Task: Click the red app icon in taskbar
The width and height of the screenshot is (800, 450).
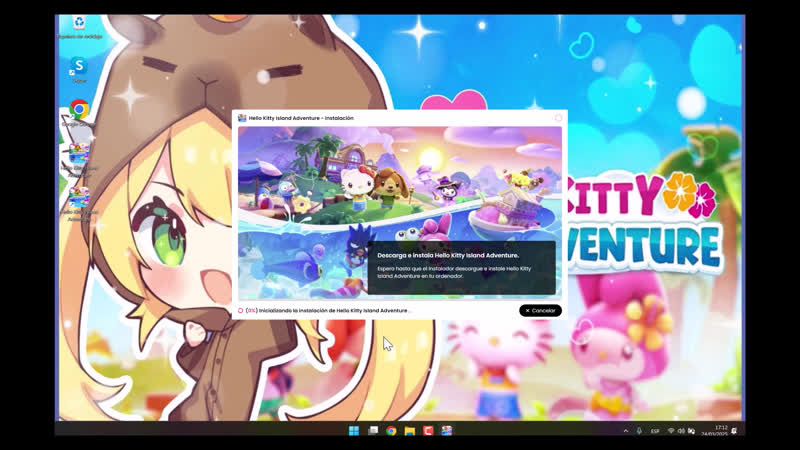Action: 428,431
